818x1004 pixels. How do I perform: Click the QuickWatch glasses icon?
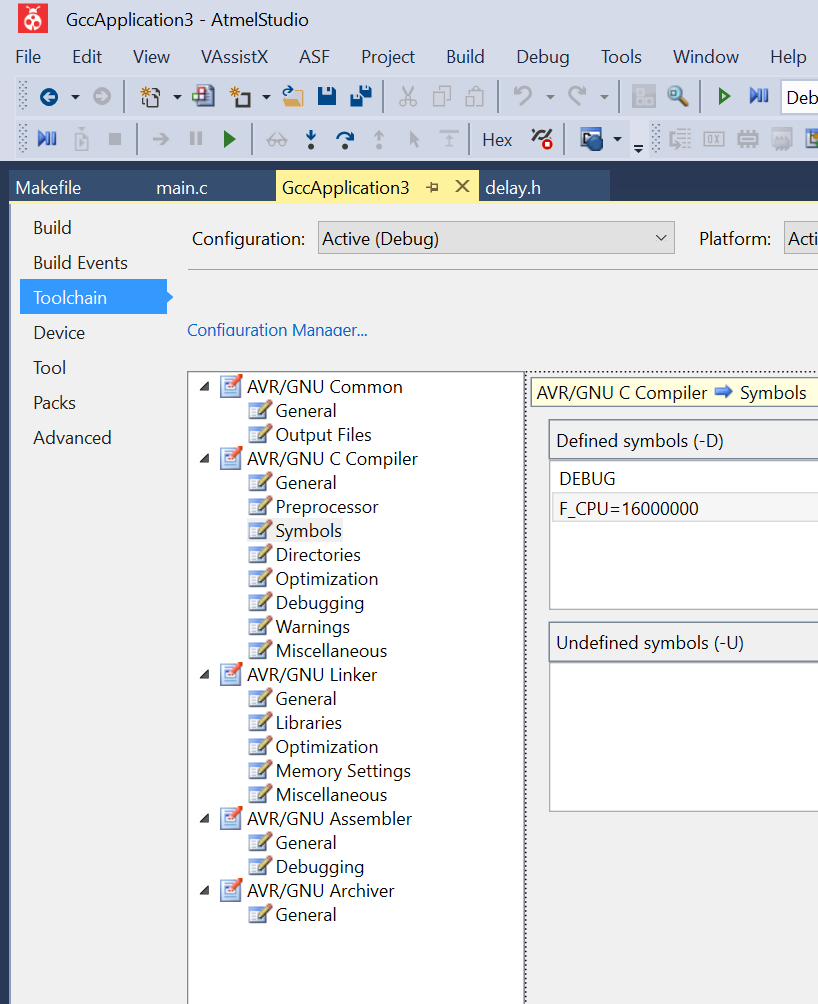tap(277, 139)
